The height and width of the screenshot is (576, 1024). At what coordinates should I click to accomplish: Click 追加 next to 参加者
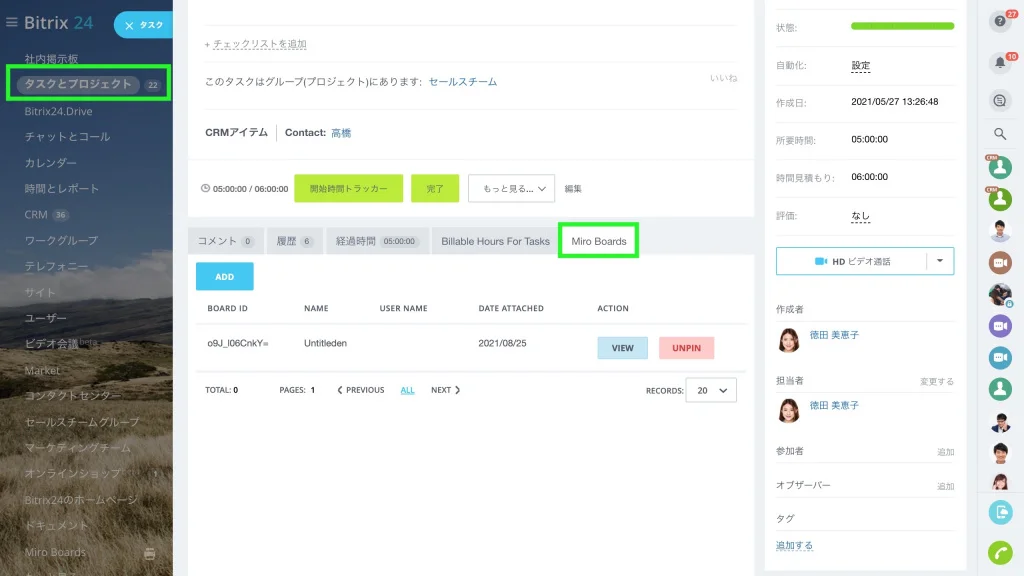946,452
